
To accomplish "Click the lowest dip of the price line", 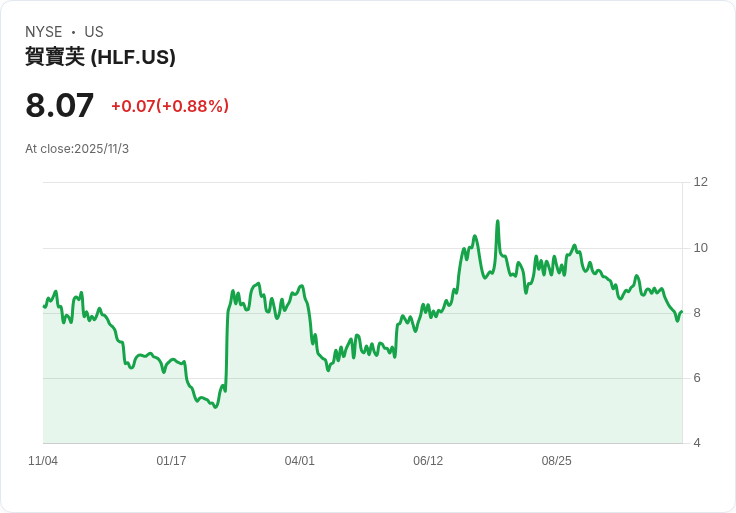I will point(215,407).
